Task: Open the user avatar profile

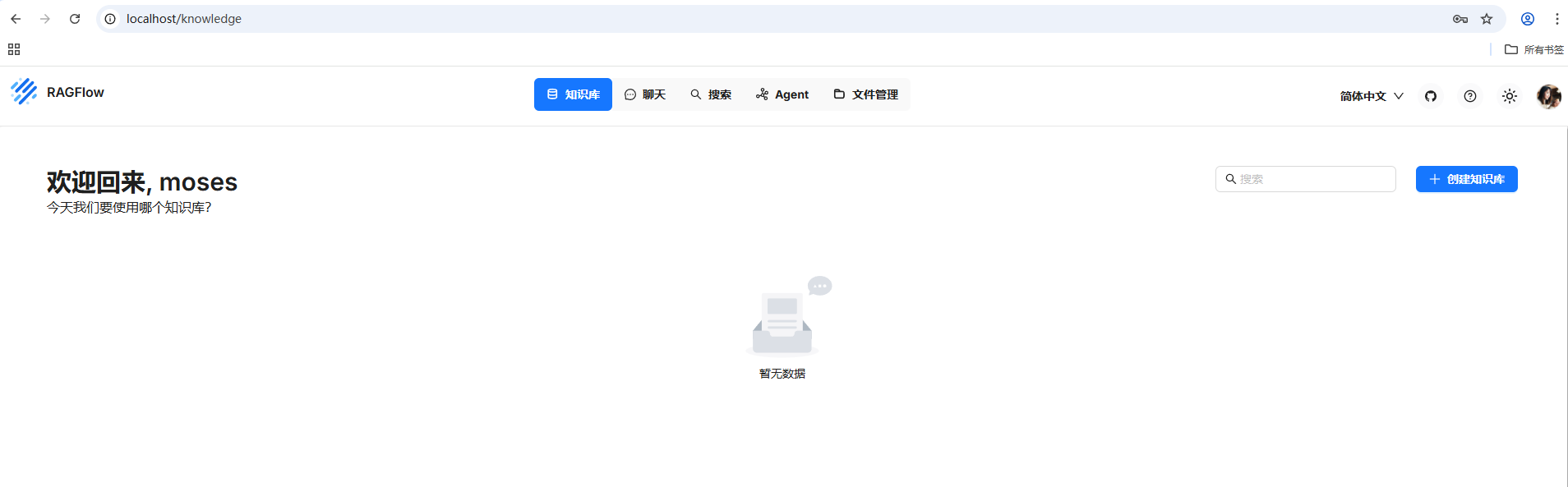Action: coord(1549,96)
